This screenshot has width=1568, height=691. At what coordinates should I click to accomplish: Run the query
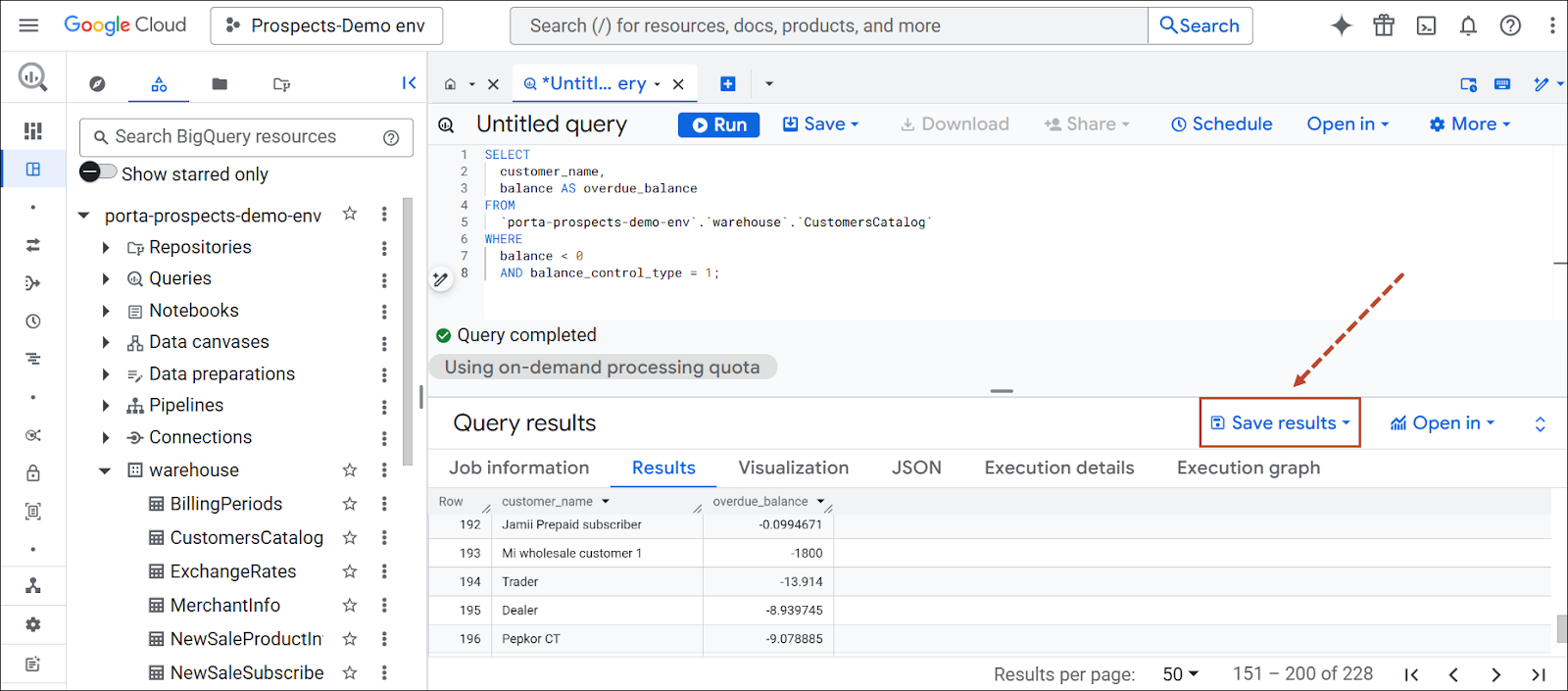tap(718, 124)
